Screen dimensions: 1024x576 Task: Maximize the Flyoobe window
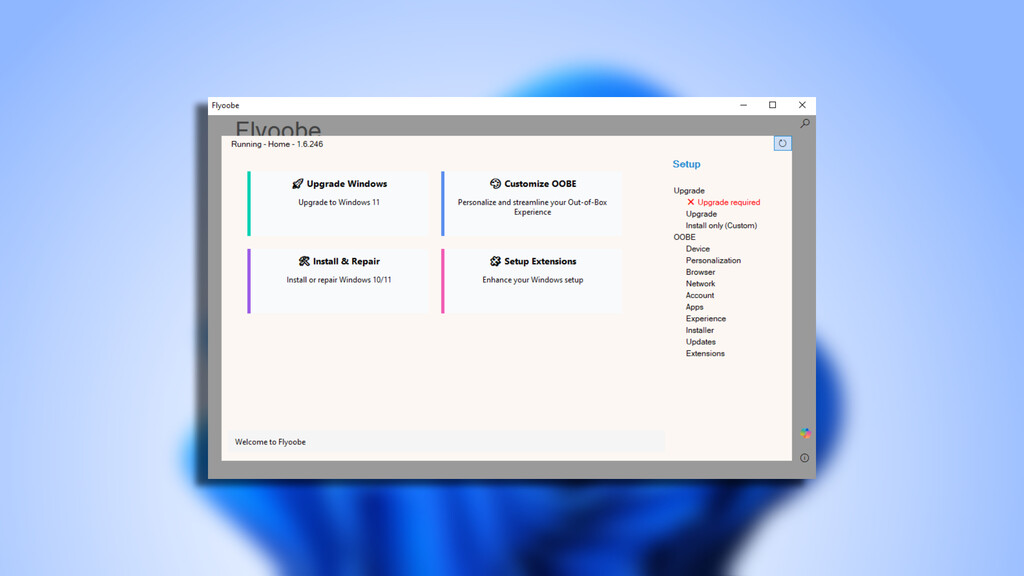pos(772,105)
